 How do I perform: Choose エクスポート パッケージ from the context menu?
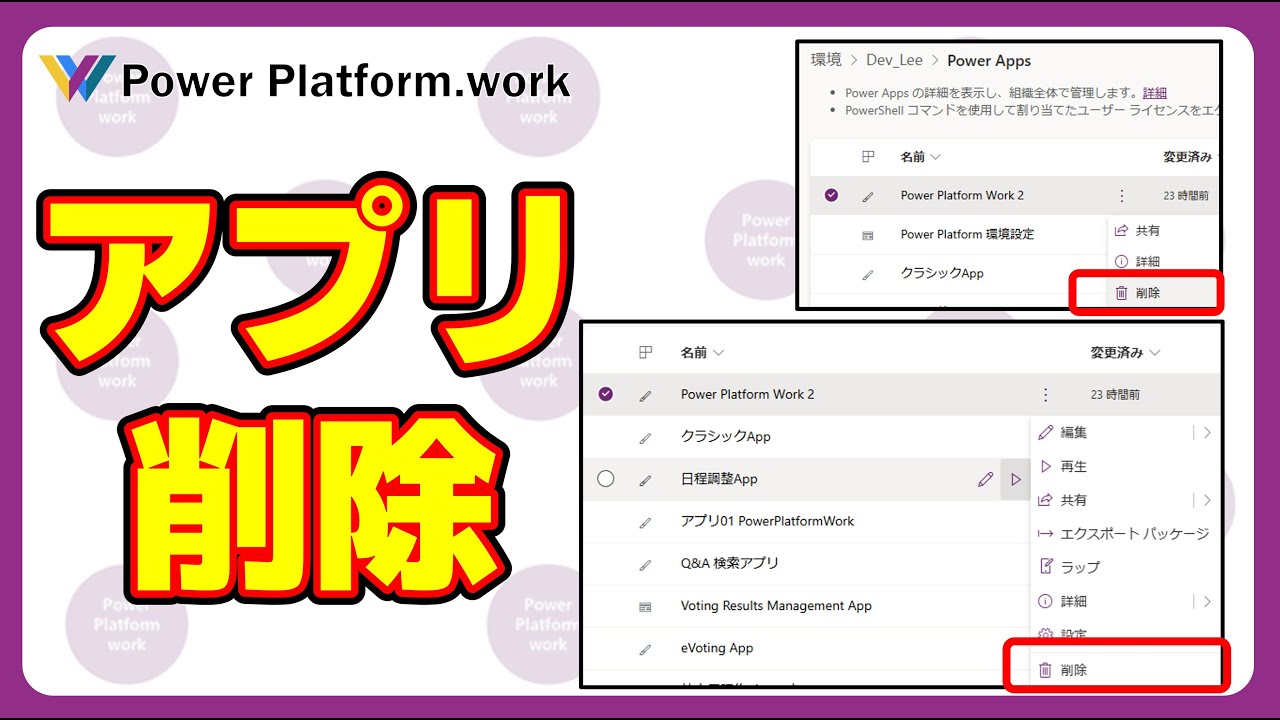1135,534
